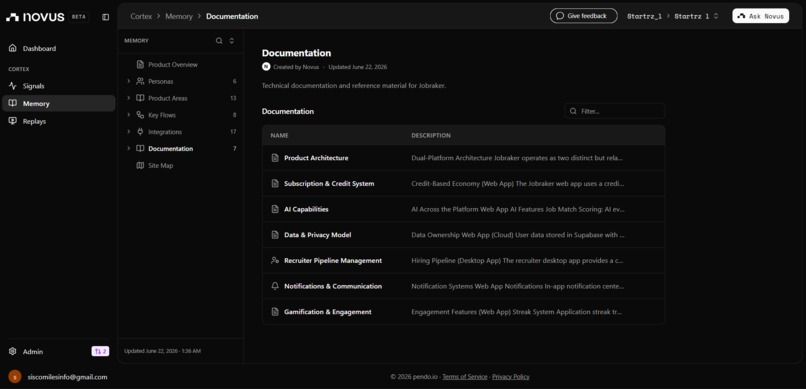806x389 pixels.
Task: Click Startrz_1 in the top bar
Action: [644, 16]
